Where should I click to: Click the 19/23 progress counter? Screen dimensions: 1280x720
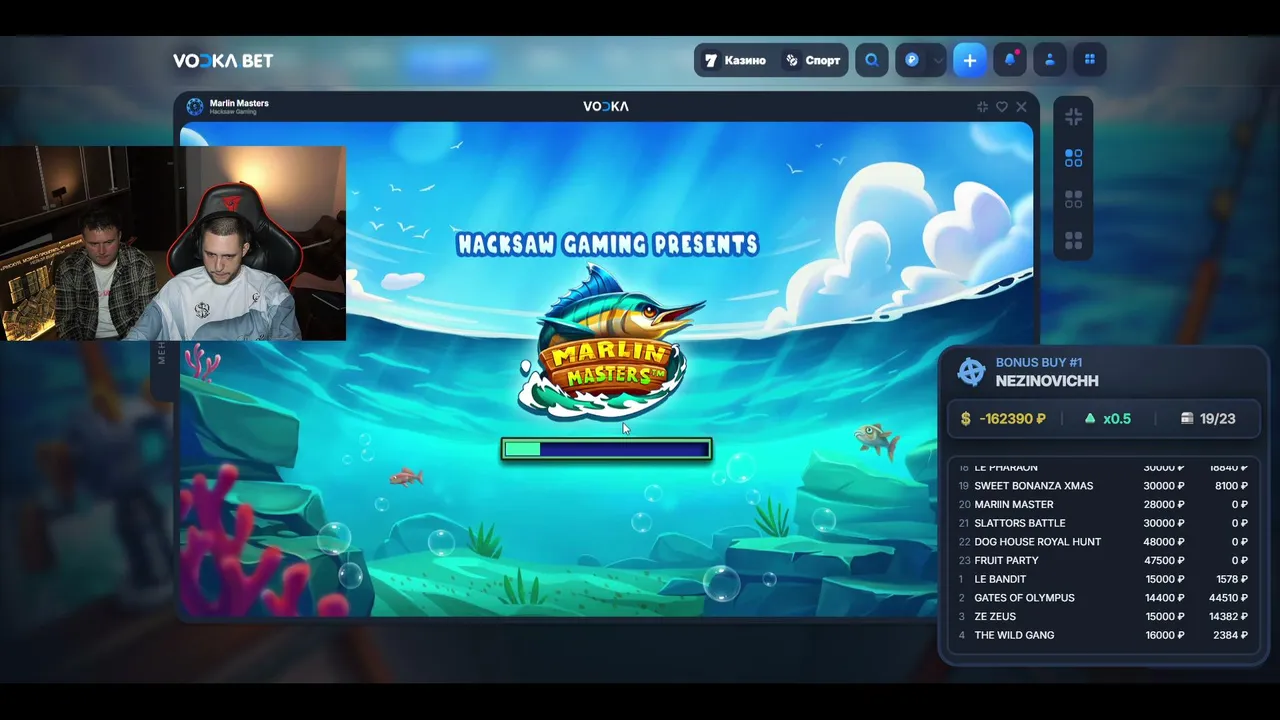tap(1217, 419)
